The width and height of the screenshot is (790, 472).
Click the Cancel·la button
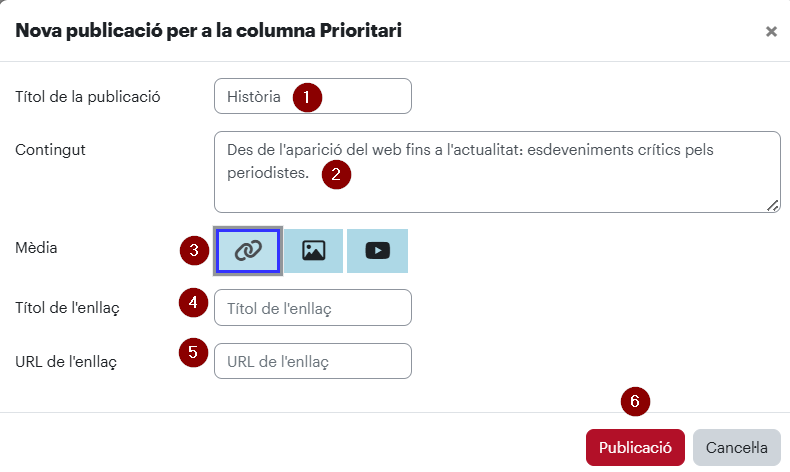737,447
